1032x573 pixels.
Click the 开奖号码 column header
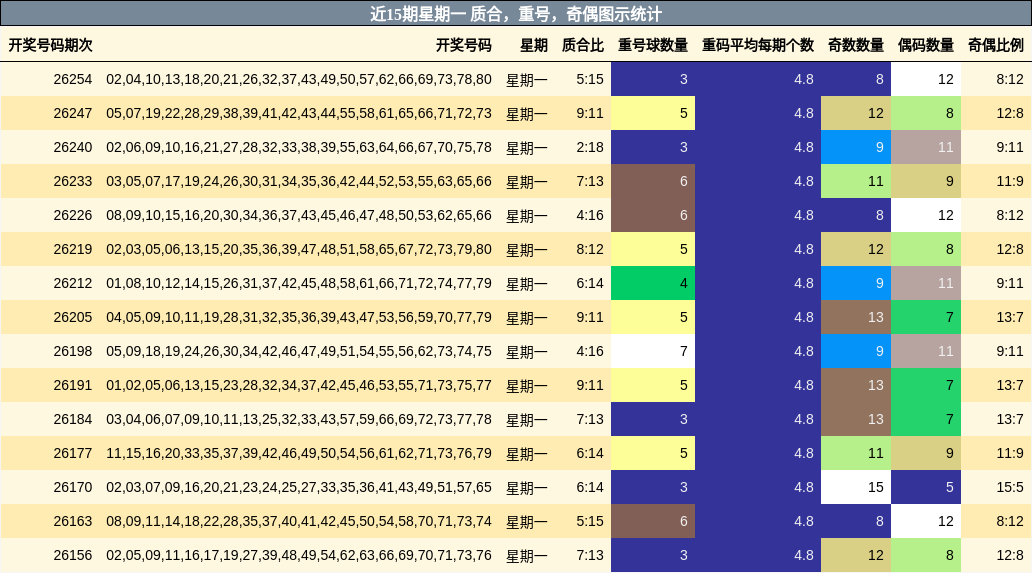463,45
